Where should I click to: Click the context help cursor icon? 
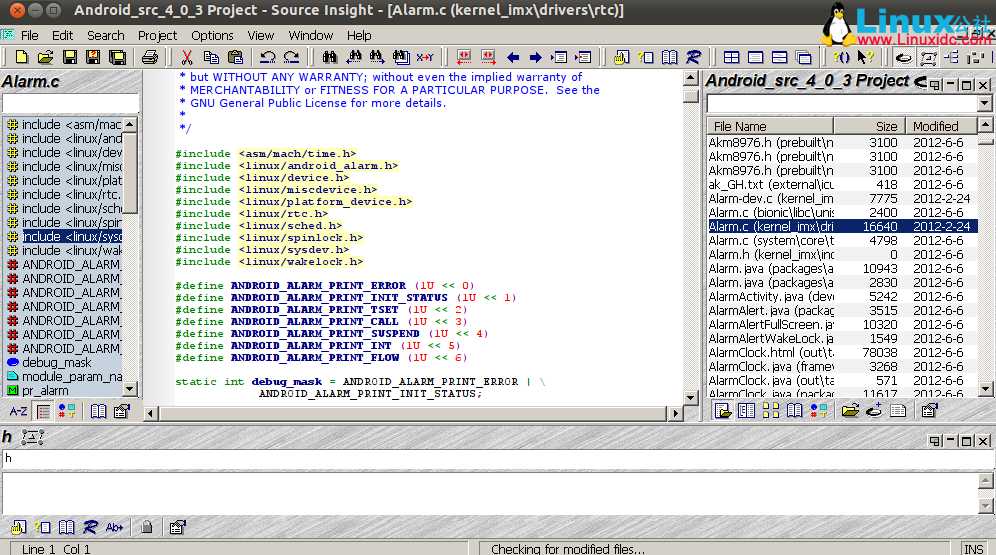click(864, 57)
